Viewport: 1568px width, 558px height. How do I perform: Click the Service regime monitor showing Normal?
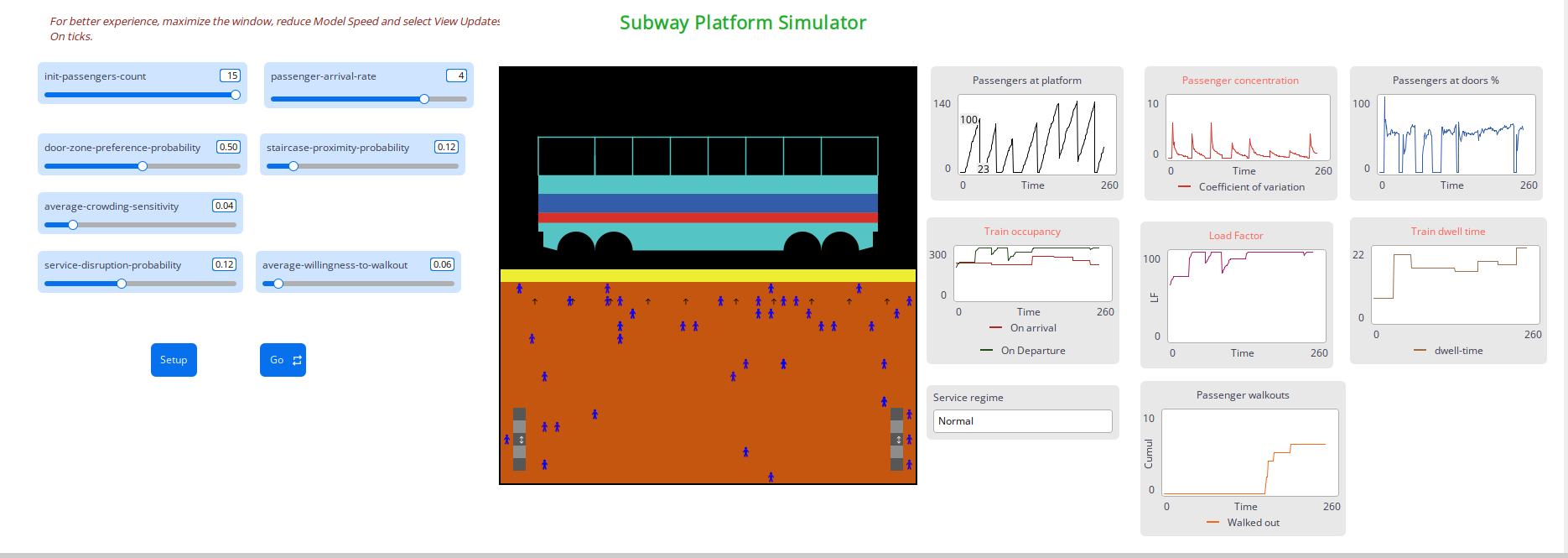(1023, 421)
